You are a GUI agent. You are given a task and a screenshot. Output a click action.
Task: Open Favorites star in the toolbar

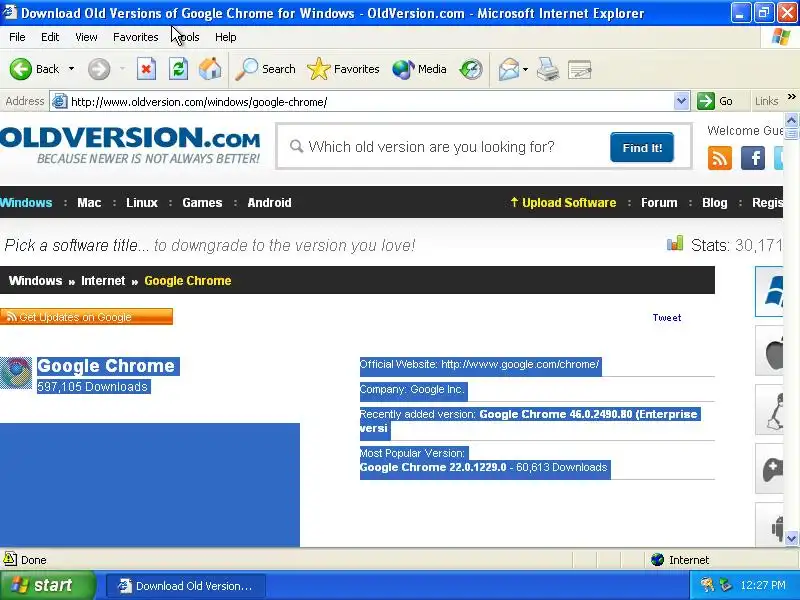[343, 69]
